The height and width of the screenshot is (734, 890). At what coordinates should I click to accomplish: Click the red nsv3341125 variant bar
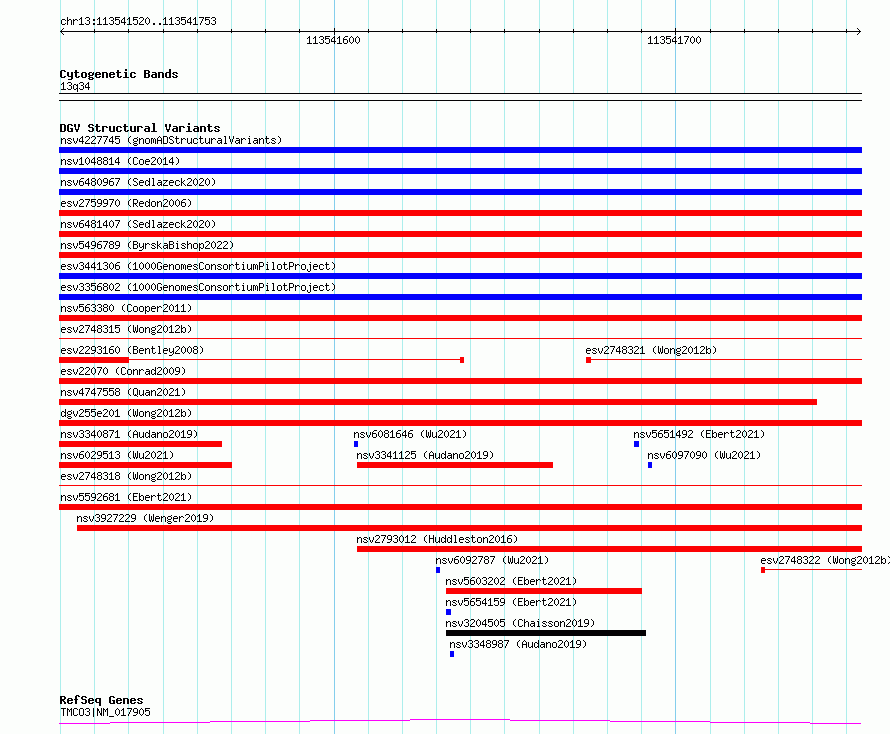click(x=455, y=465)
